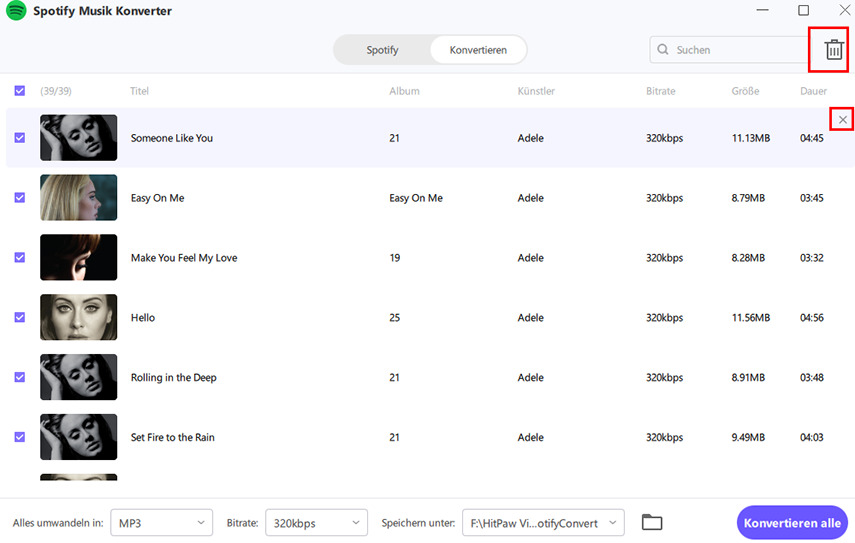
Task: Click the 04:45 duration value
Action: point(811,138)
